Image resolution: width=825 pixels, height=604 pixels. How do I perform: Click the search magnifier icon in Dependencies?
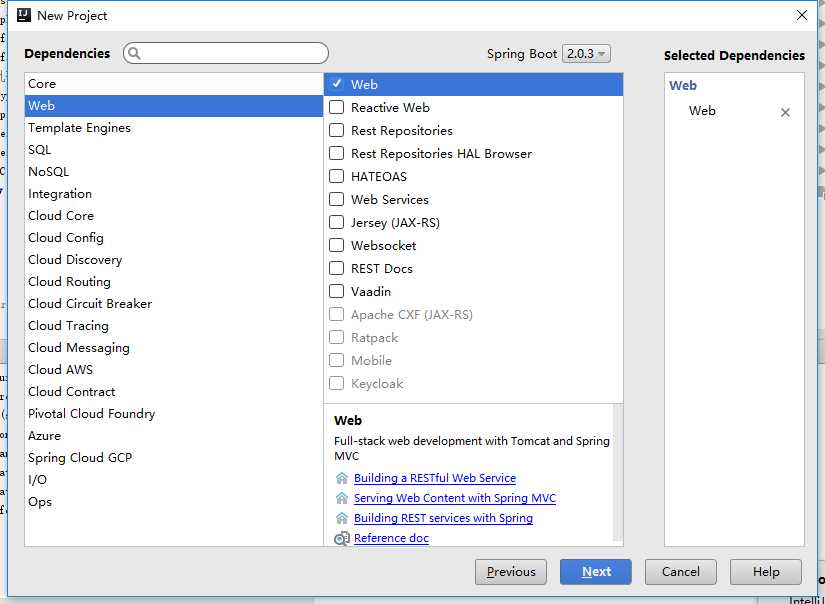click(134, 53)
